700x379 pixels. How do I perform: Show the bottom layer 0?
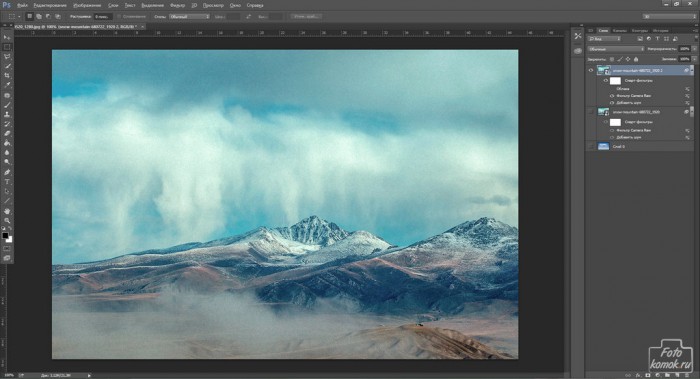pos(591,146)
